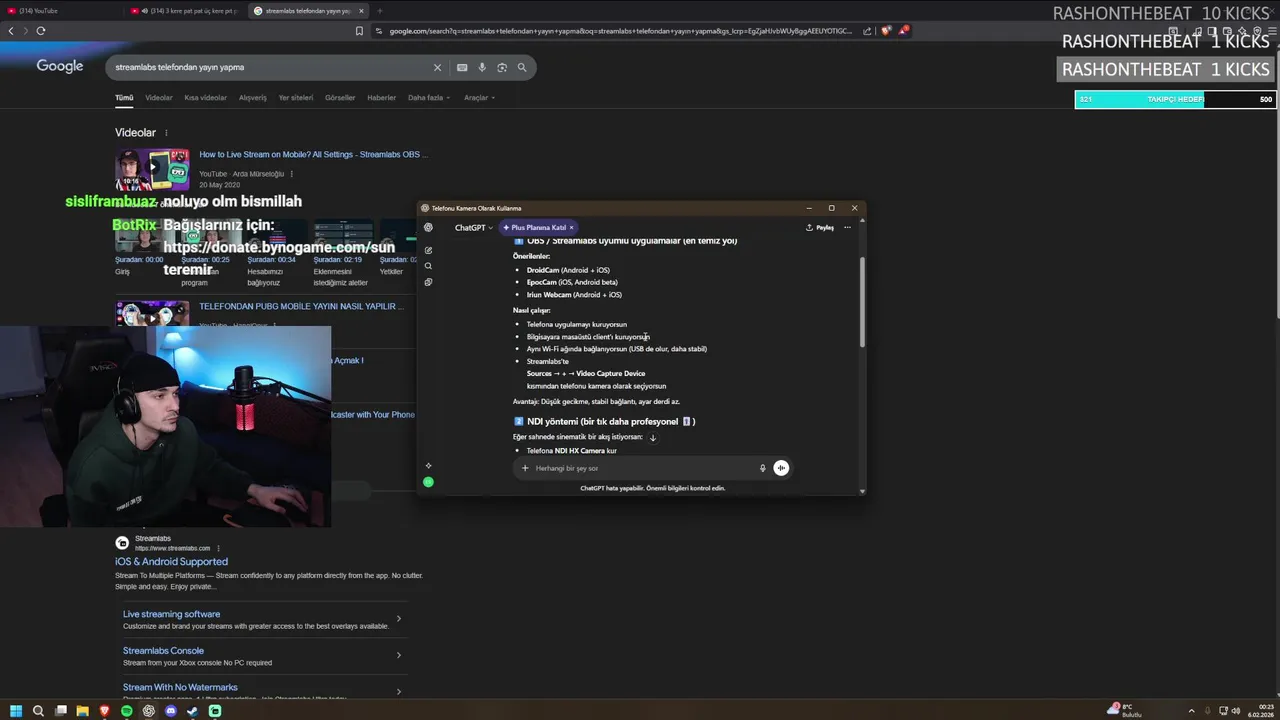This screenshot has width=1280, height=720.
Task: Click the Brave Shields icon in address bar
Action: [886, 31]
